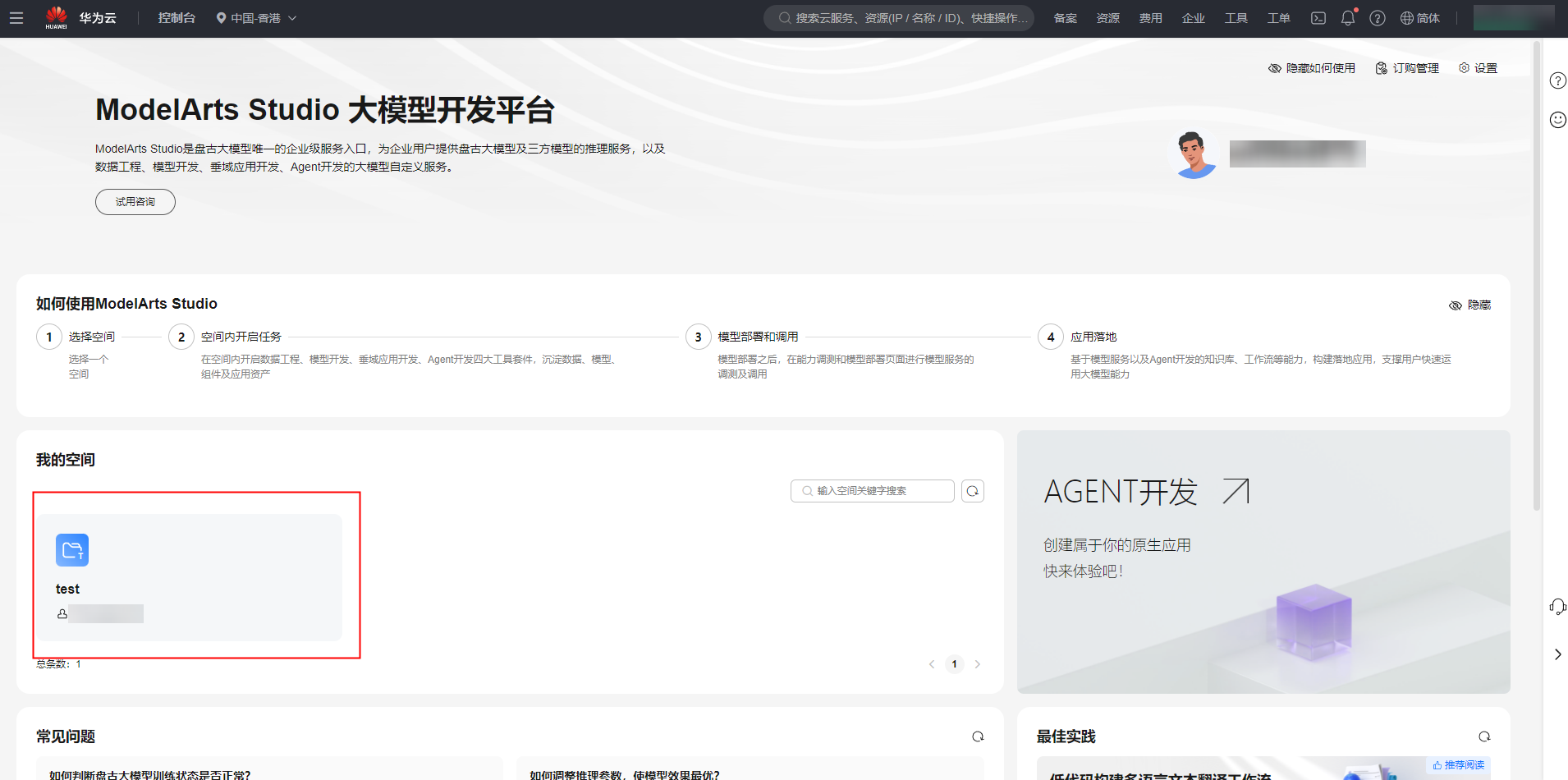This screenshot has width=1568, height=780.
Task: Open AGENT开发 arrow link
Action: pyautogui.click(x=1236, y=491)
